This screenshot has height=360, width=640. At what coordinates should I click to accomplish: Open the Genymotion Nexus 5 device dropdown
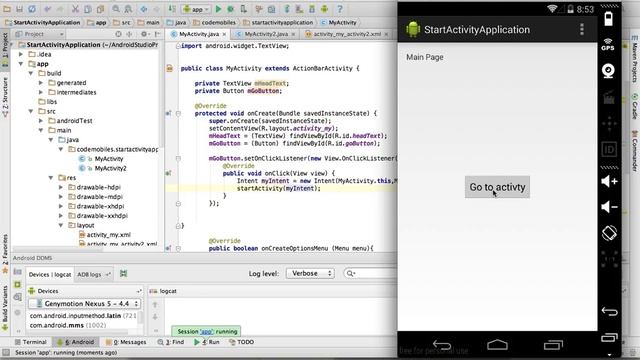pos(85,304)
